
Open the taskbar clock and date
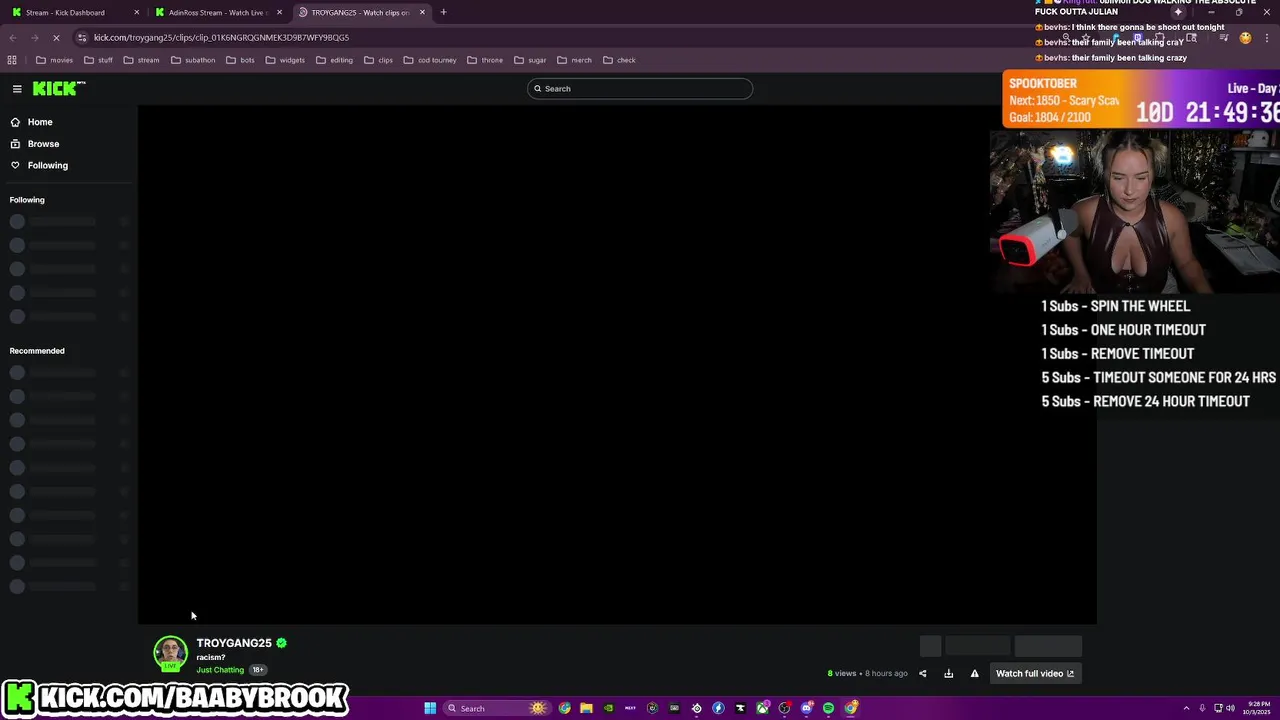(1258, 708)
